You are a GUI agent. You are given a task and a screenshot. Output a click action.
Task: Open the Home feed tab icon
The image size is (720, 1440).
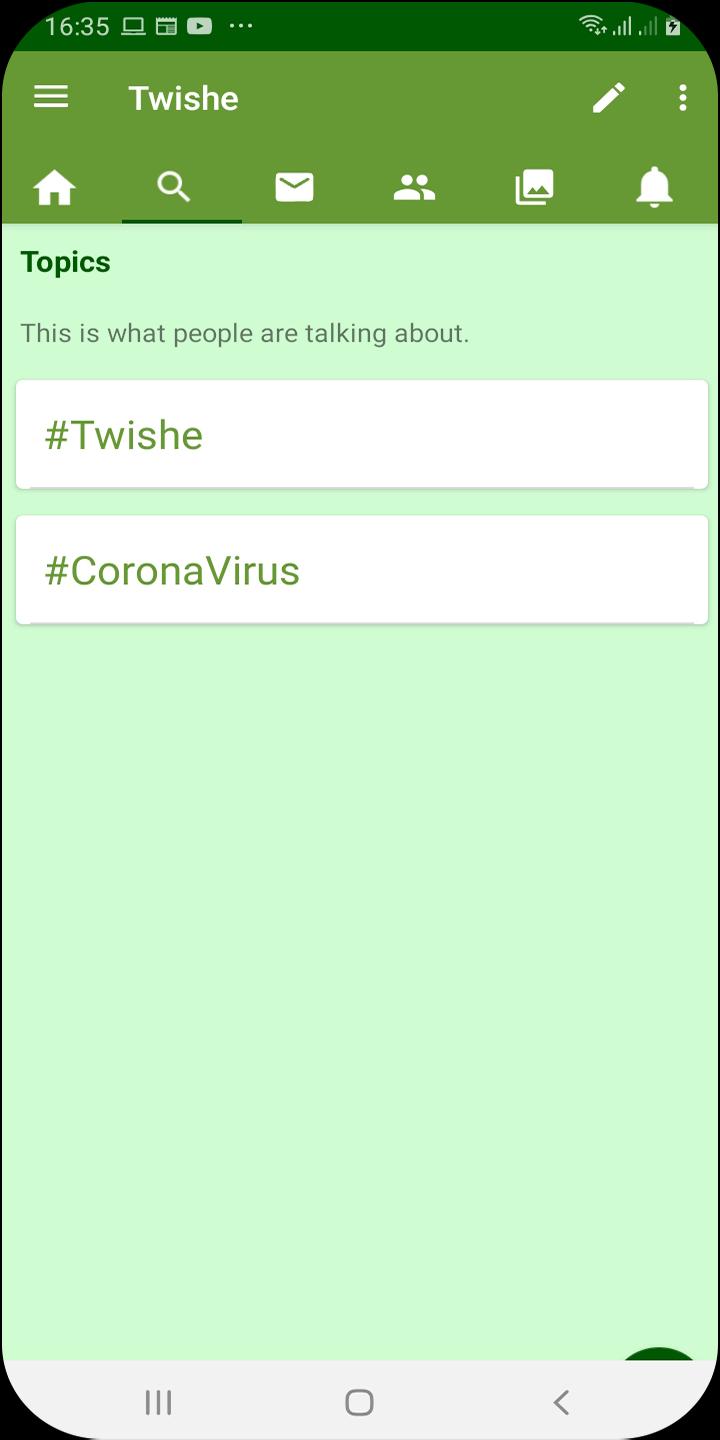[55, 187]
